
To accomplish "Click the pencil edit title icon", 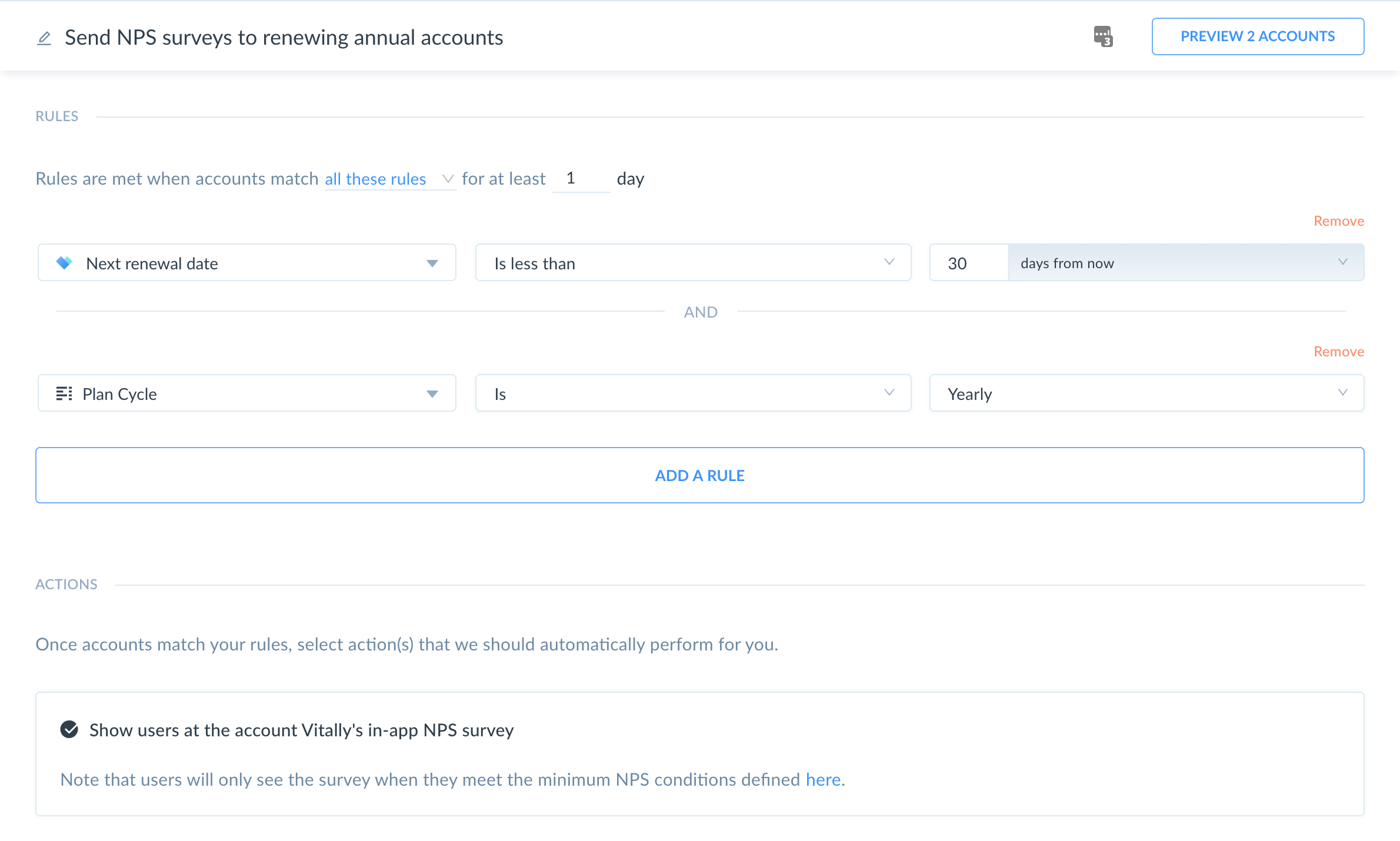I will tap(44, 38).
